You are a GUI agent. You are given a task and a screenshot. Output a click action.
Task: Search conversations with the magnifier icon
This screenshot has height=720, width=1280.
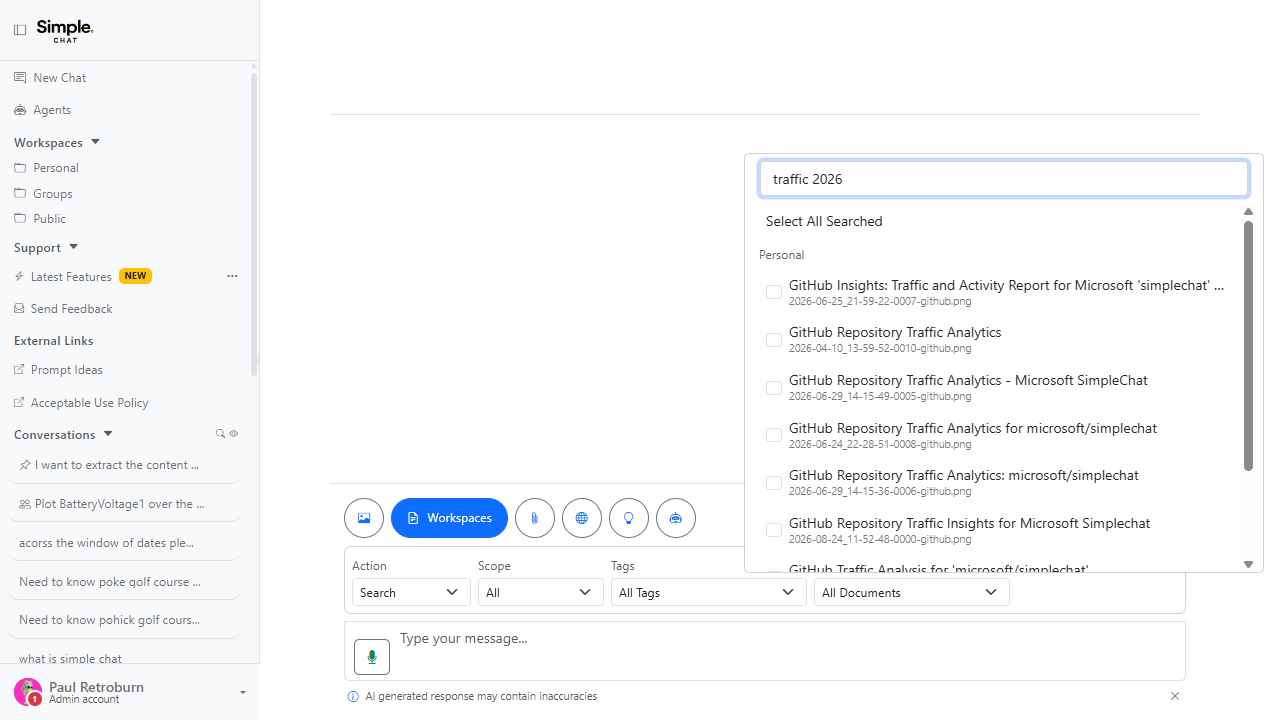click(221, 434)
